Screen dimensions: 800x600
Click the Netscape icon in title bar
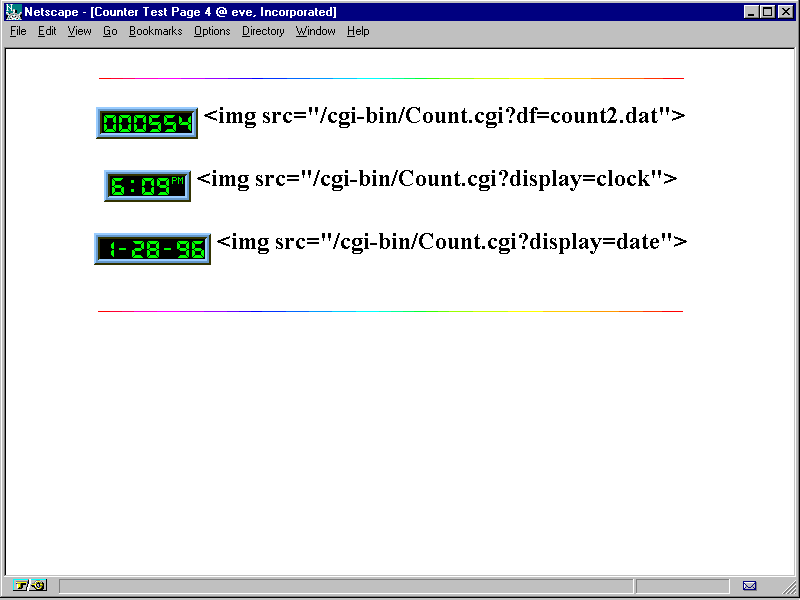(13, 12)
